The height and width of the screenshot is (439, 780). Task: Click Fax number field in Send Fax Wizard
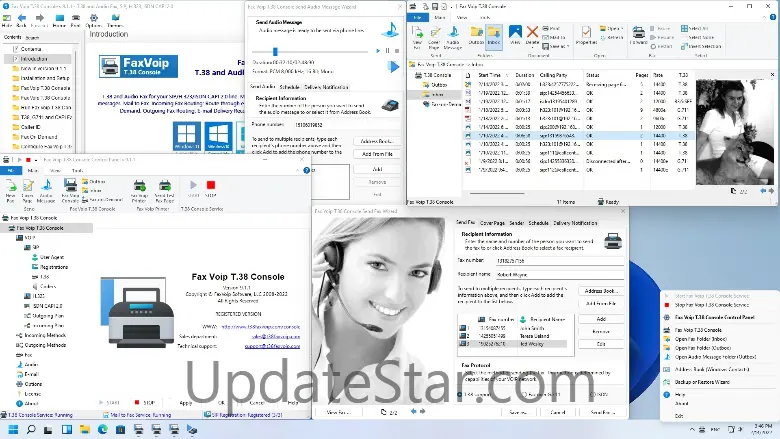(x=559, y=261)
